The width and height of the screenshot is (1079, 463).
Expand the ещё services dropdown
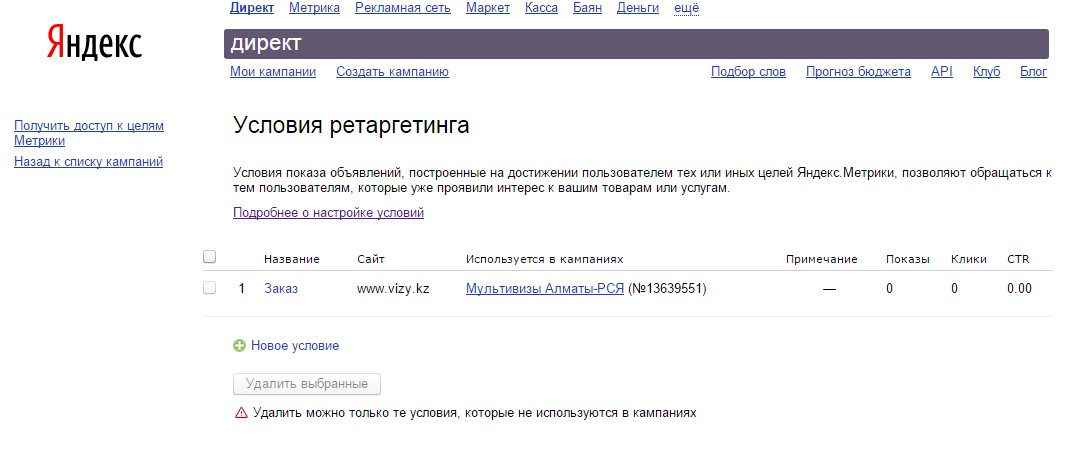[687, 8]
